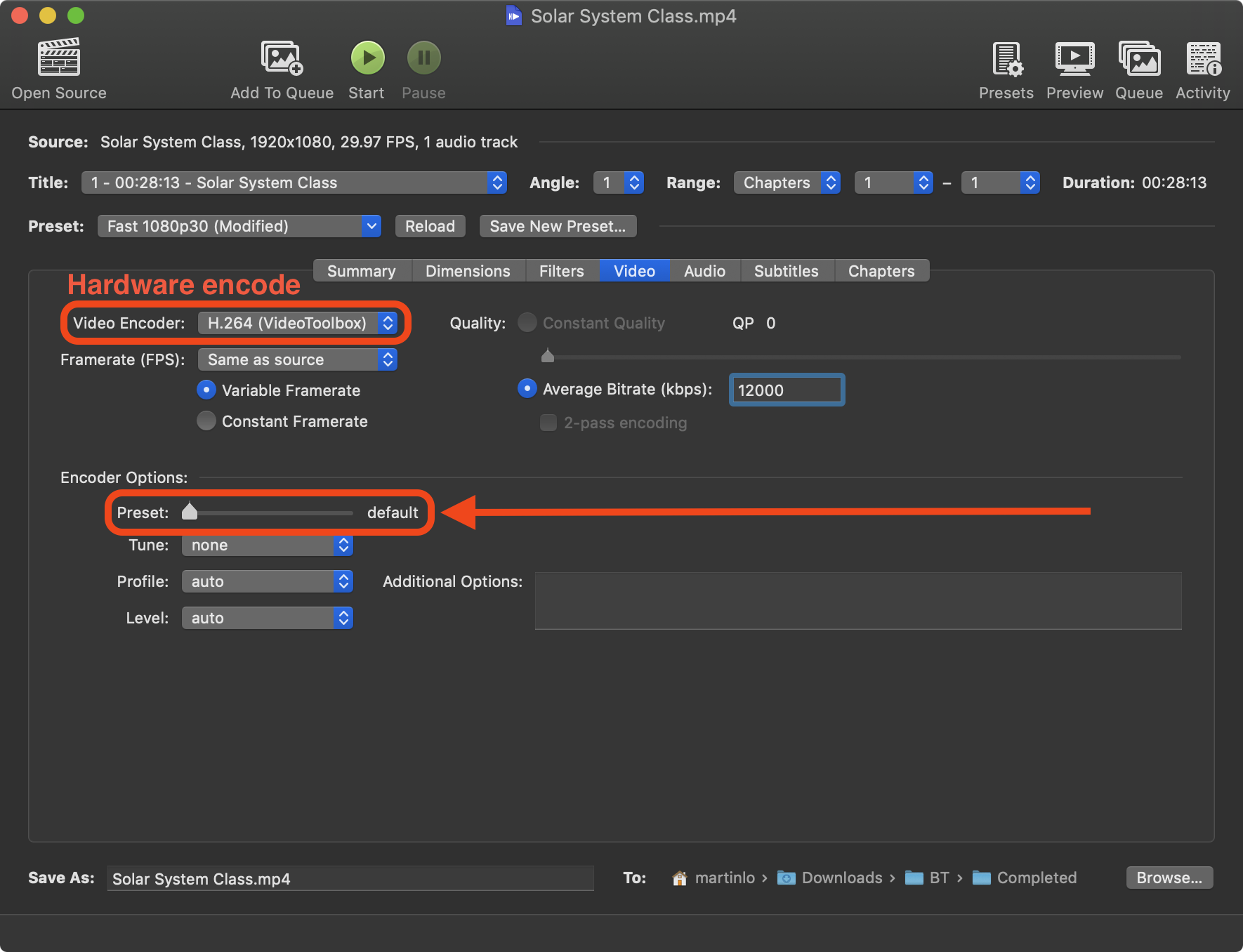Click the Add To Queue icon
The image size is (1243, 952).
pyautogui.click(x=282, y=58)
